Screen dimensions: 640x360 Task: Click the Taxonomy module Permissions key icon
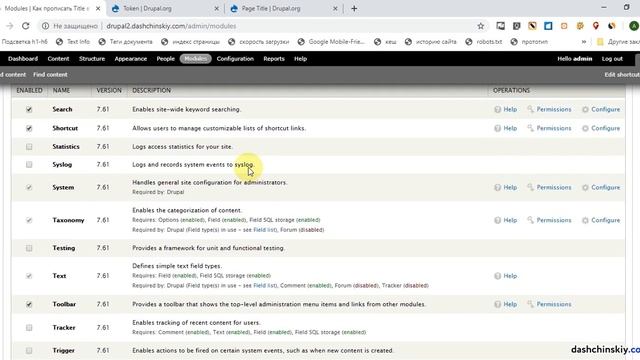pyautogui.click(x=530, y=220)
